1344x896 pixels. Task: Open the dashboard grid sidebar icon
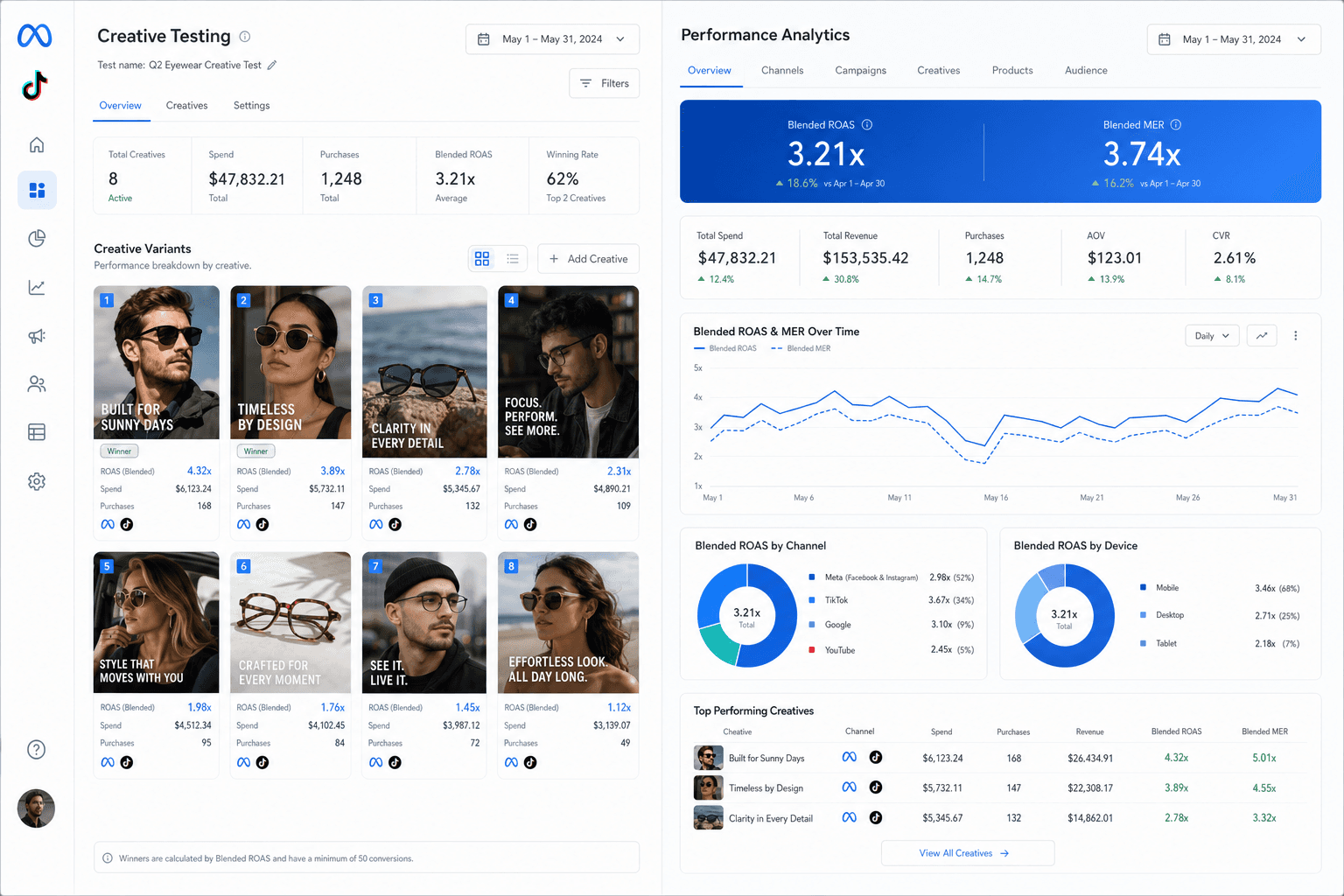(x=37, y=190)
